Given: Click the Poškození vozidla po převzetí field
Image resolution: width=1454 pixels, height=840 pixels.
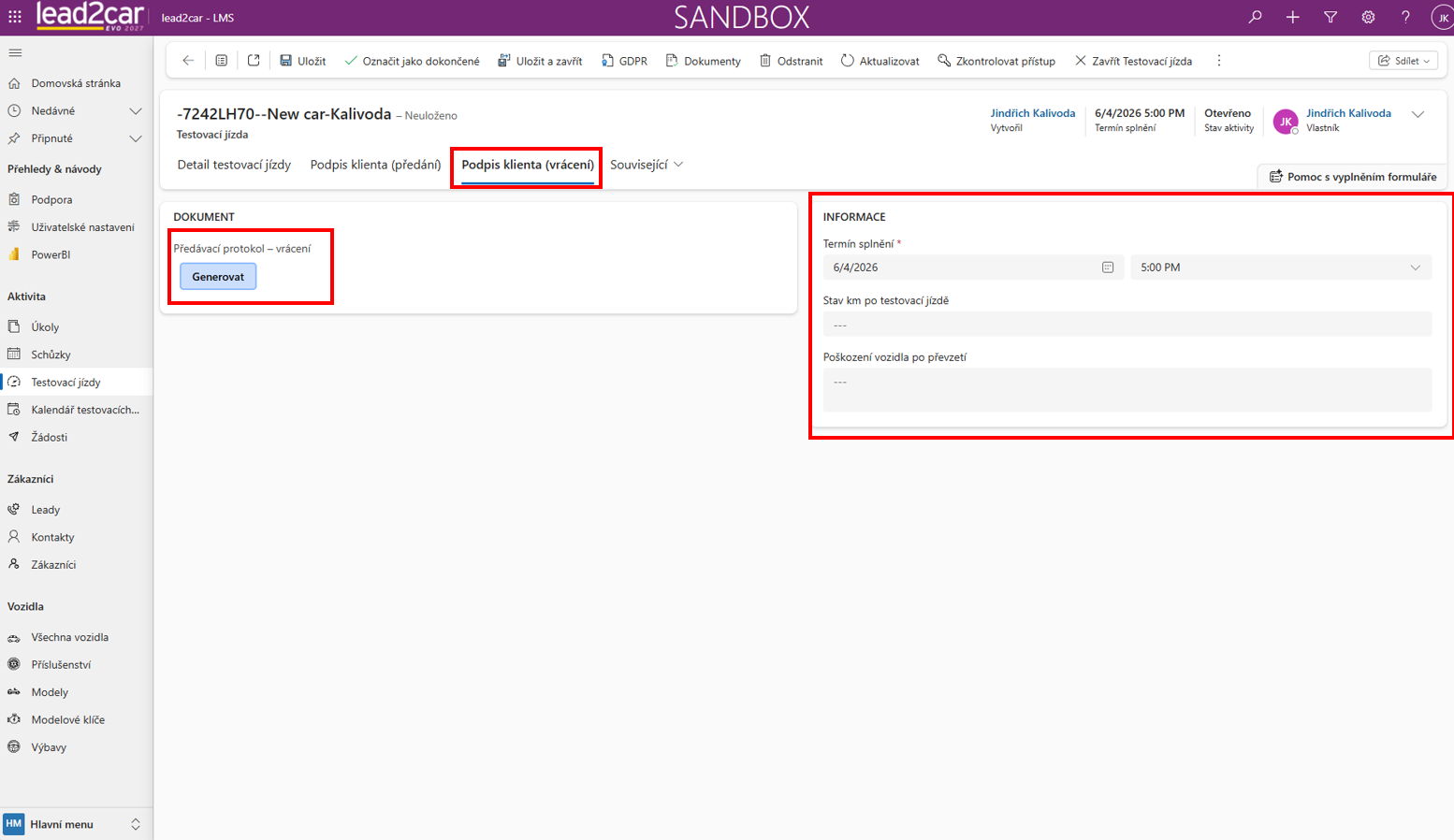Looking at the screenshot, I should pos(1127,389).
